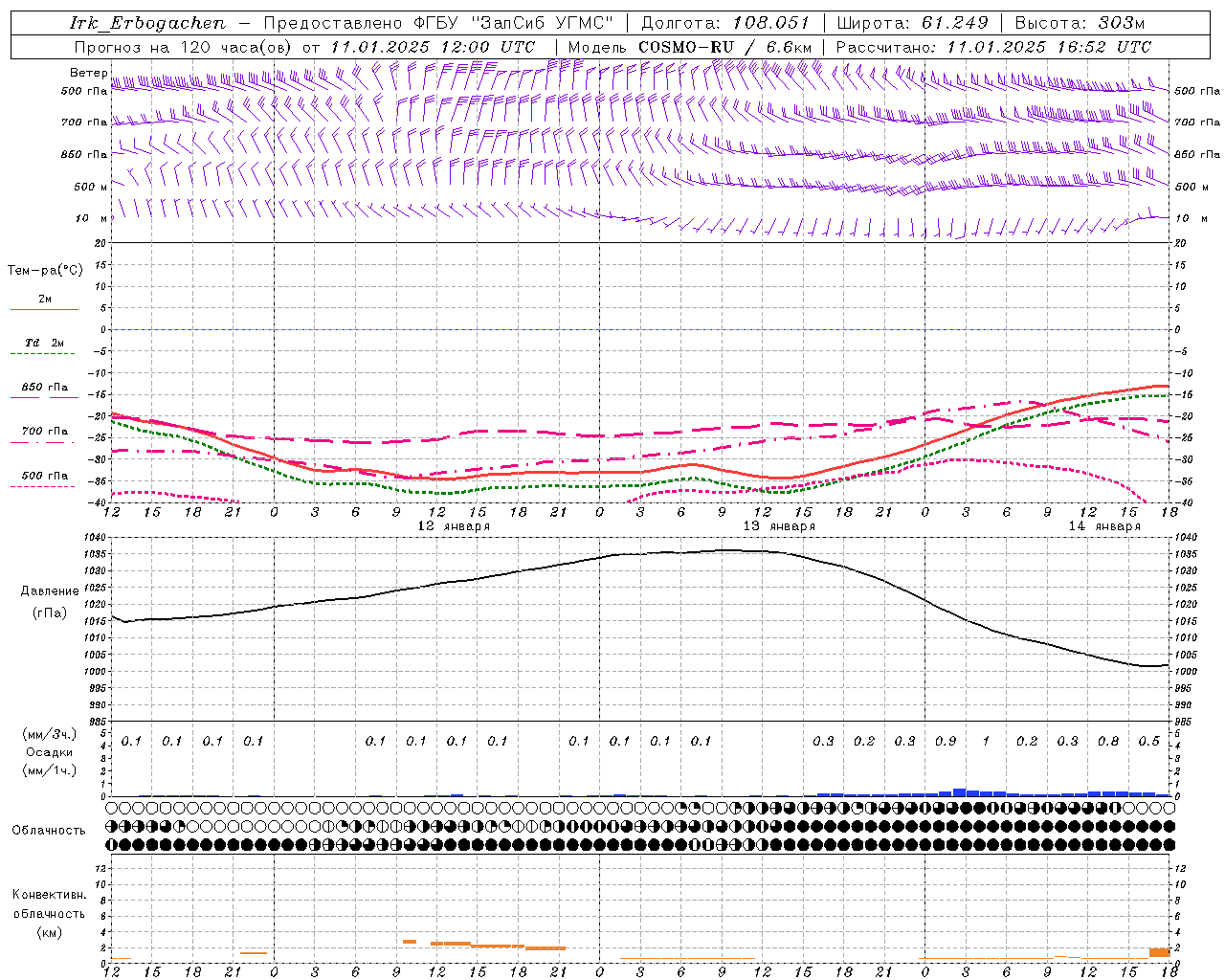This screenshot has height=980, width=1225.
Task: Click the Тем-ра(°C) panel label
Action: tap(45, 271)
